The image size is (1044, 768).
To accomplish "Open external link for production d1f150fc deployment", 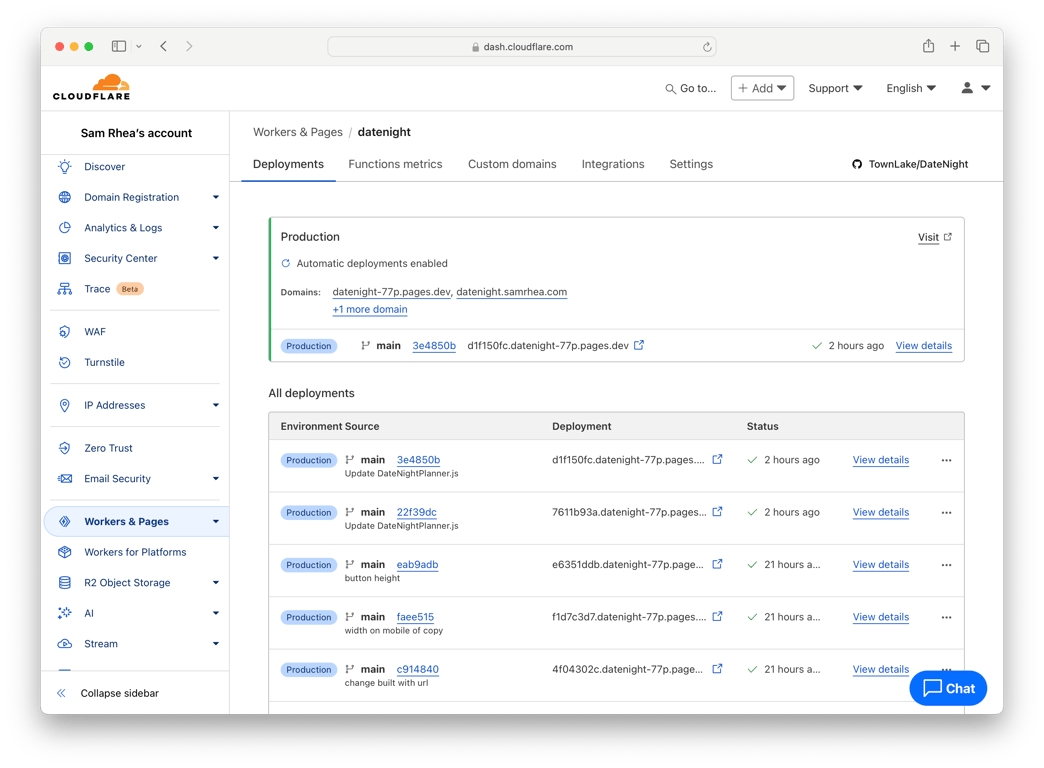I will (x=639, y=345).
